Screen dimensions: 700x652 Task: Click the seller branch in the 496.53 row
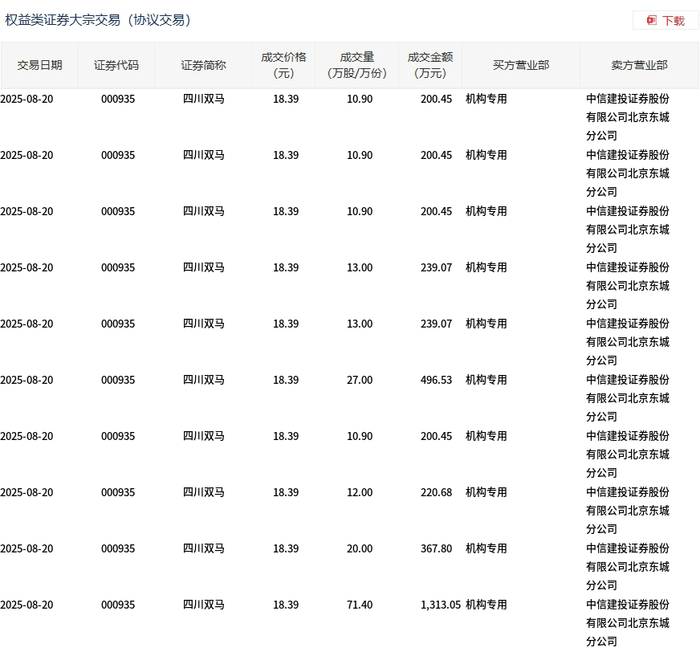tap(628, 398)
